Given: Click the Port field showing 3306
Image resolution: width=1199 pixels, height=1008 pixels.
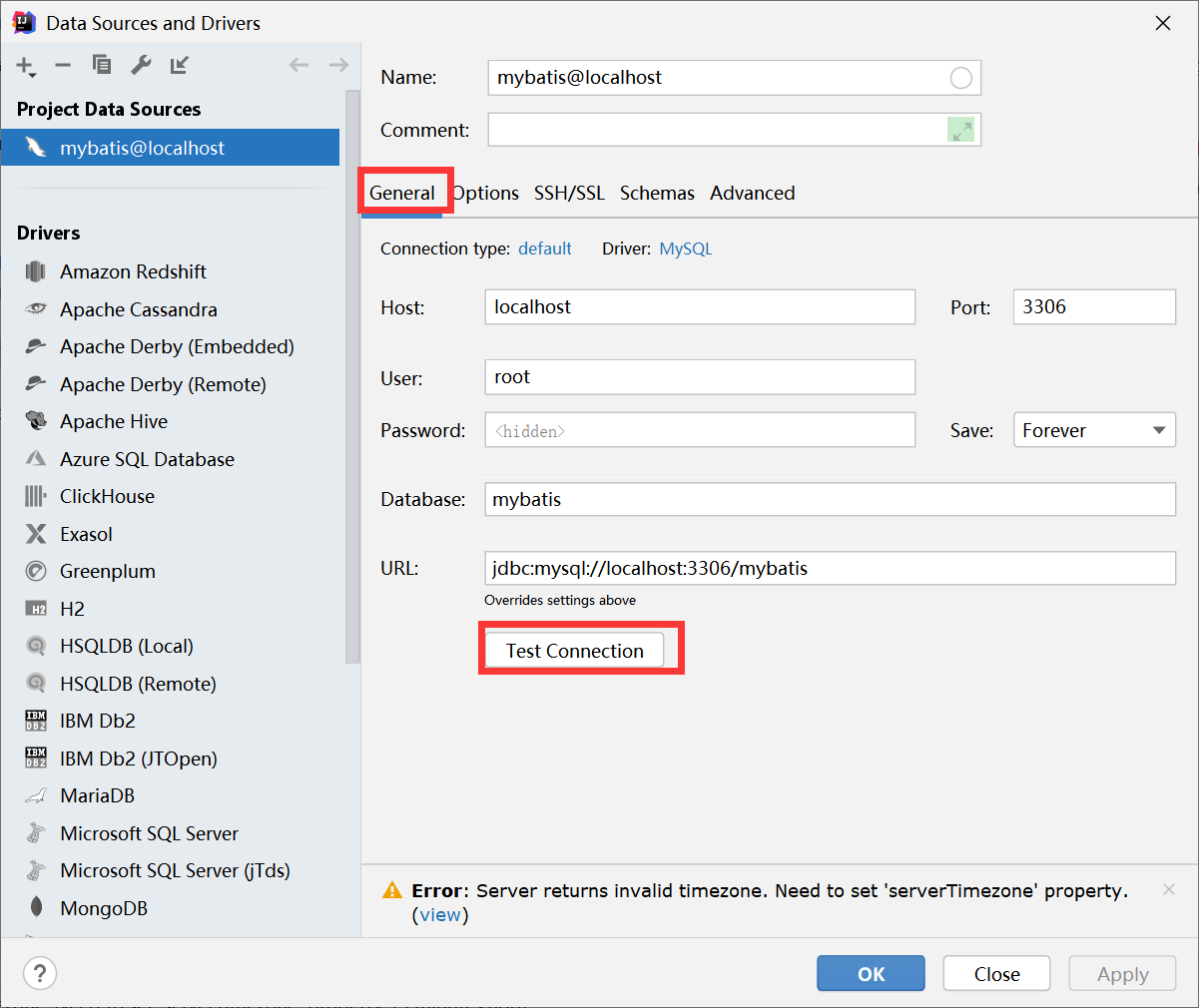Looking at the screenshot, I should (1094, 306).
